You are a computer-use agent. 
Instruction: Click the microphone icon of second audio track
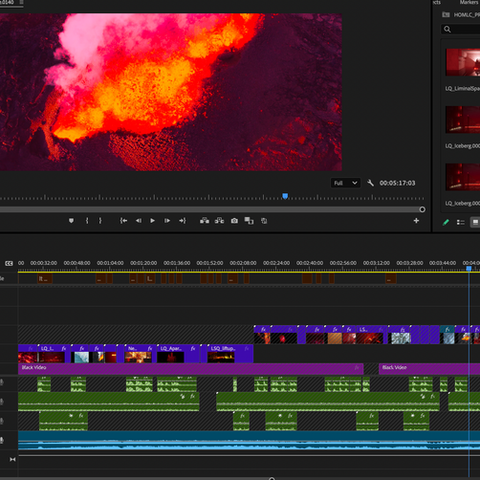coord(2,402)
